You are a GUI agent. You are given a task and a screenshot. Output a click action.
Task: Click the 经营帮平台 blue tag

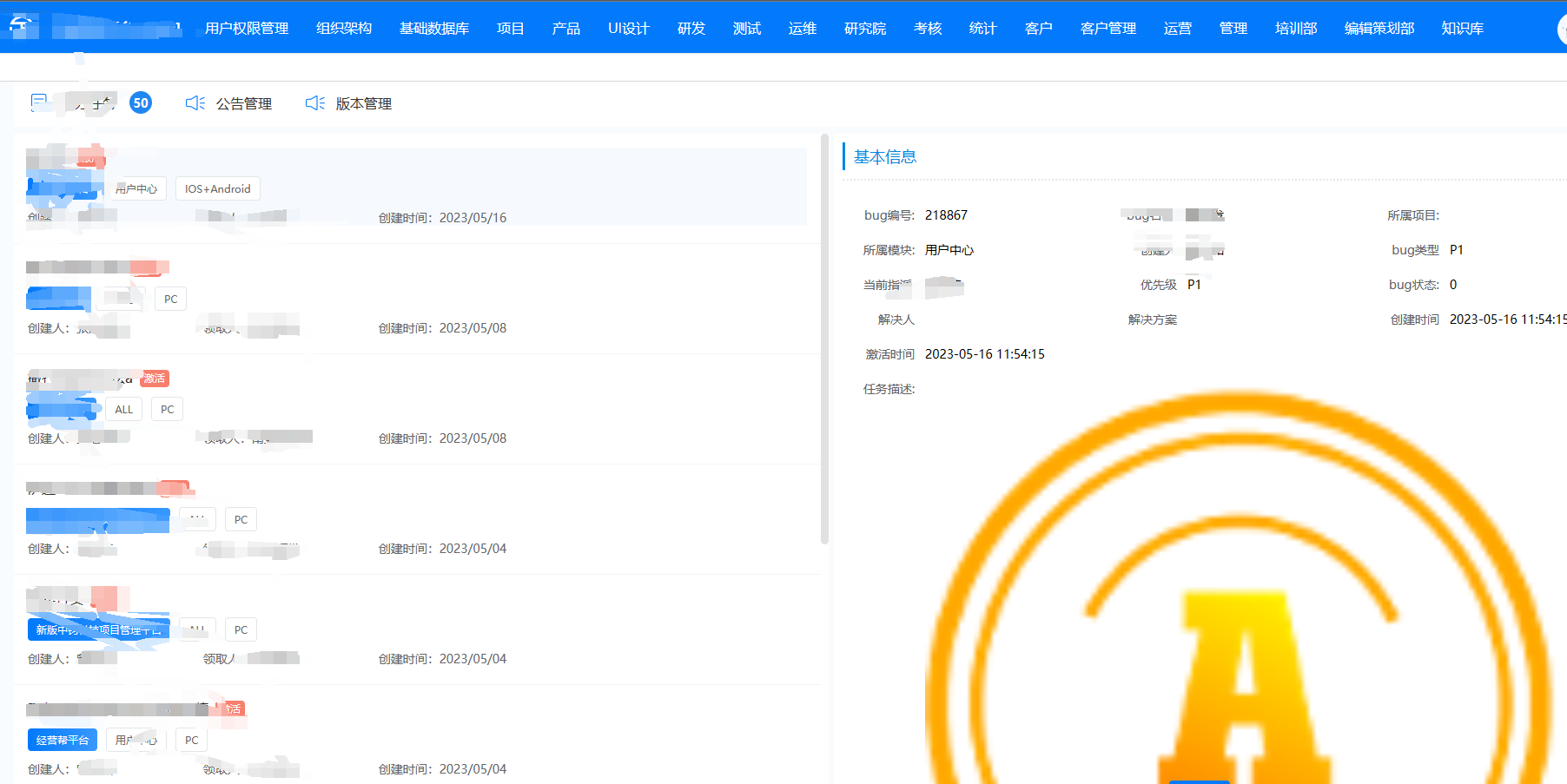(63, 740)
